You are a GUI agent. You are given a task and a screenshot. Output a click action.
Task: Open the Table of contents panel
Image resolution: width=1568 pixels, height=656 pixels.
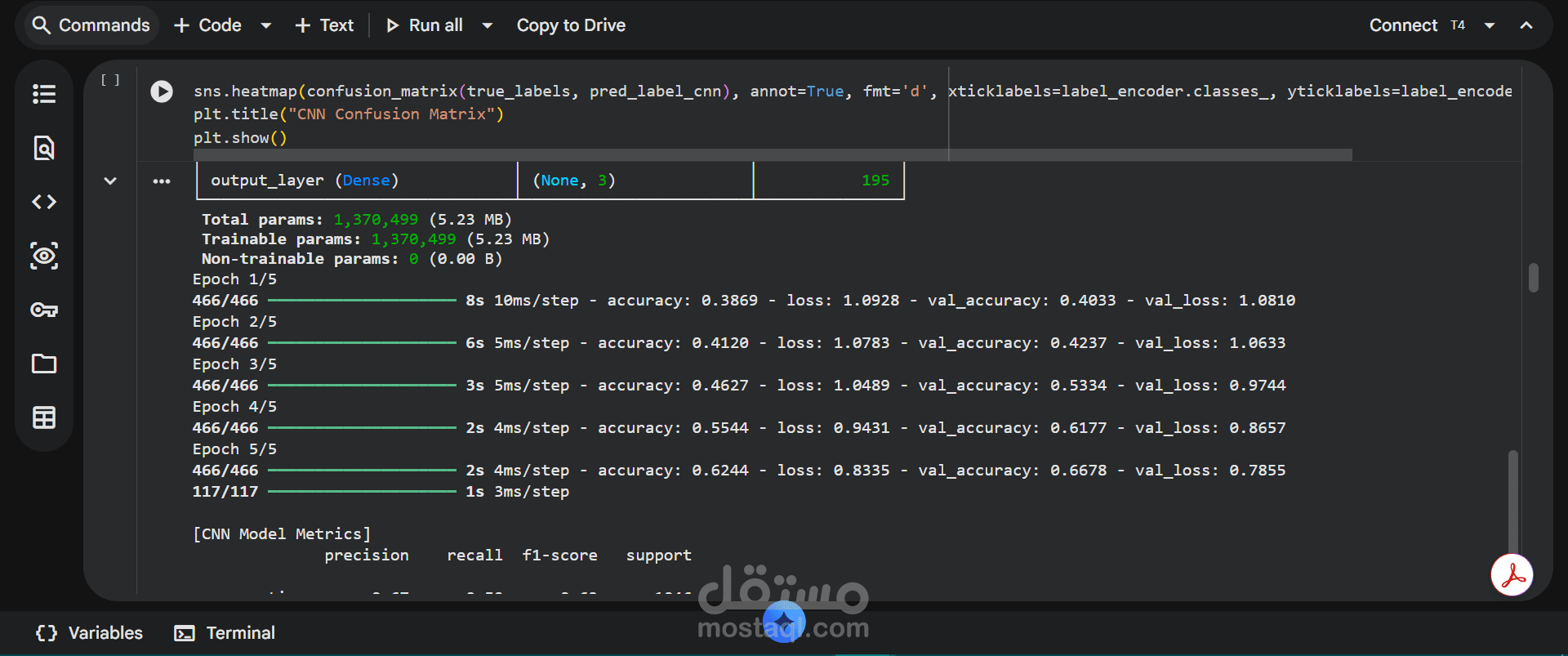[x=44, y=94]
